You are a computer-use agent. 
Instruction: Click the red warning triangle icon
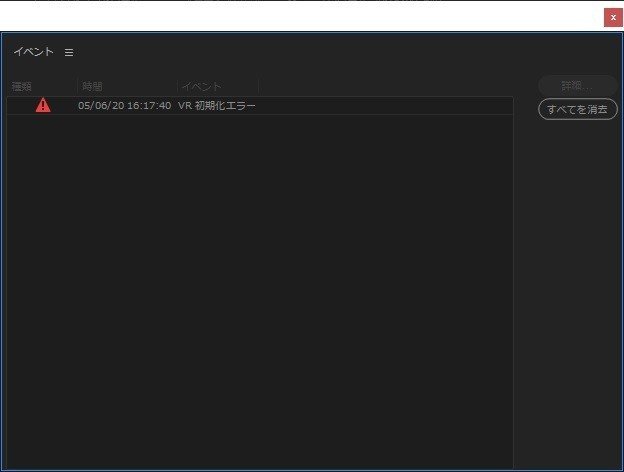pos(43,105)
